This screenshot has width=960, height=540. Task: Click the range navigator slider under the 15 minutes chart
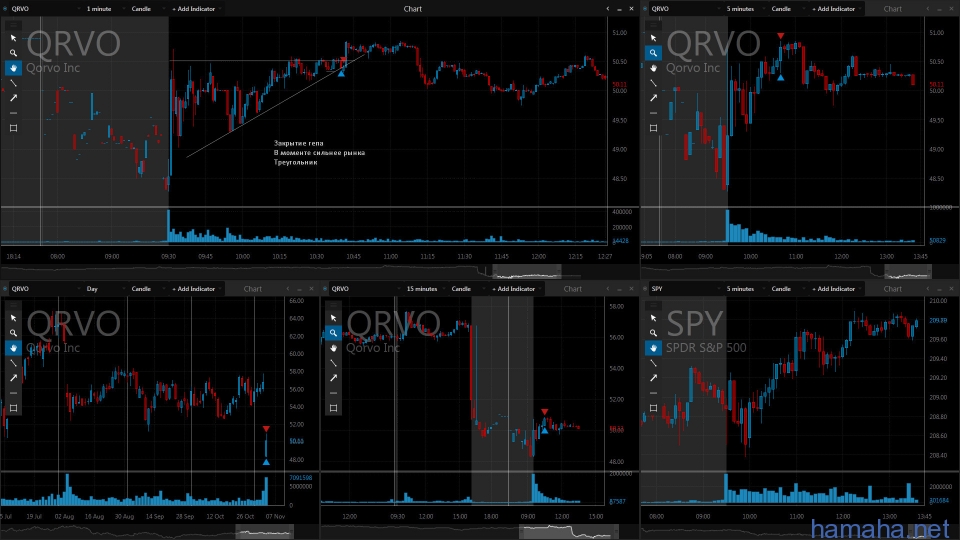[x=569, y=531]
